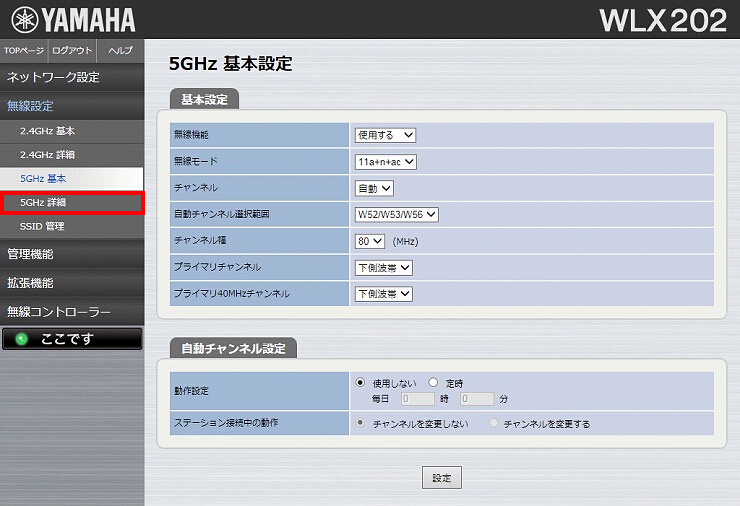740x506 pixels.
Task: Click the プライマリチャンネル row label
Action: tap(218, 267)
